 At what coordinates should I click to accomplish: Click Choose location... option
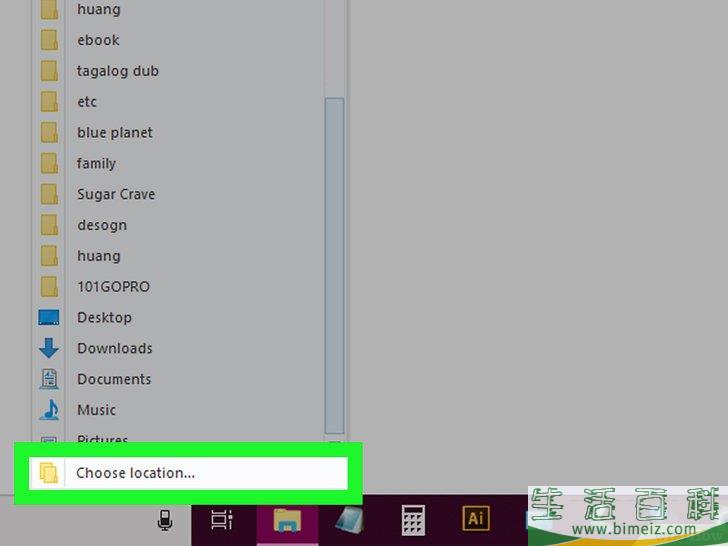[x=135, y=473]
